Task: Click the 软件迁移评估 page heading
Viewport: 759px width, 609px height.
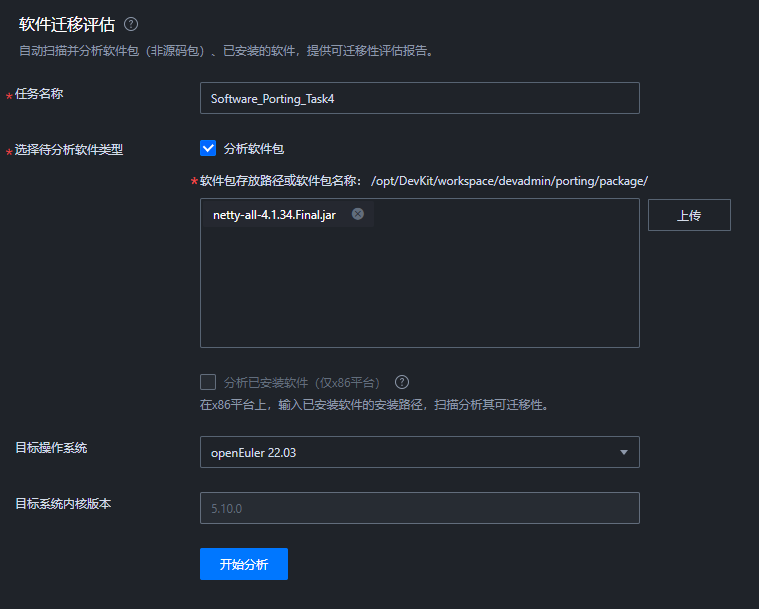Action: click(67, 24)
